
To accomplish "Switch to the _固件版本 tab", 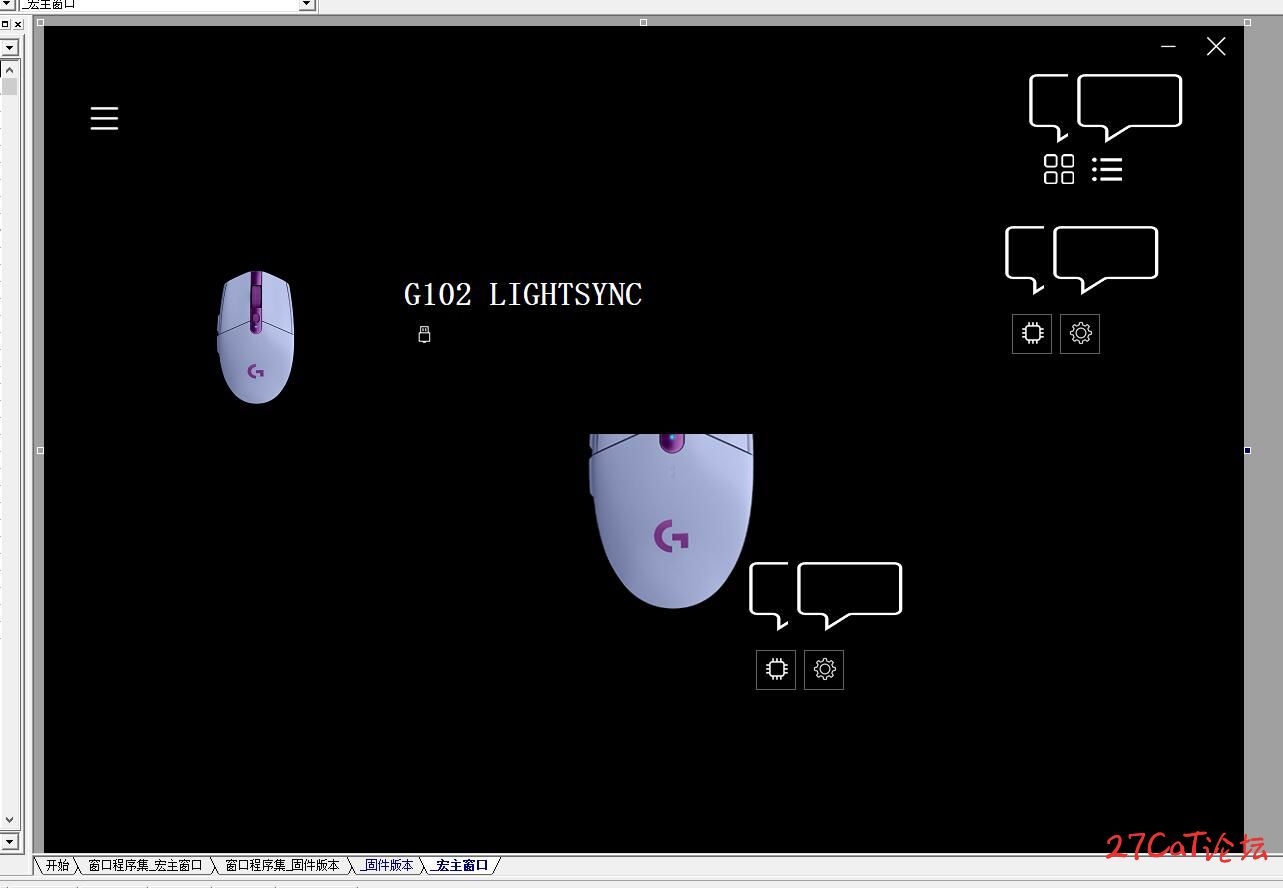I will tap(388, 865).
